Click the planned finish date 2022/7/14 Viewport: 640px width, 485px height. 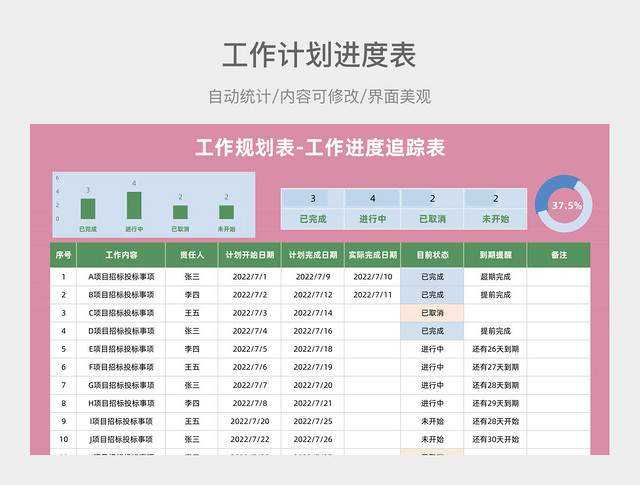(x=313, y=313)
